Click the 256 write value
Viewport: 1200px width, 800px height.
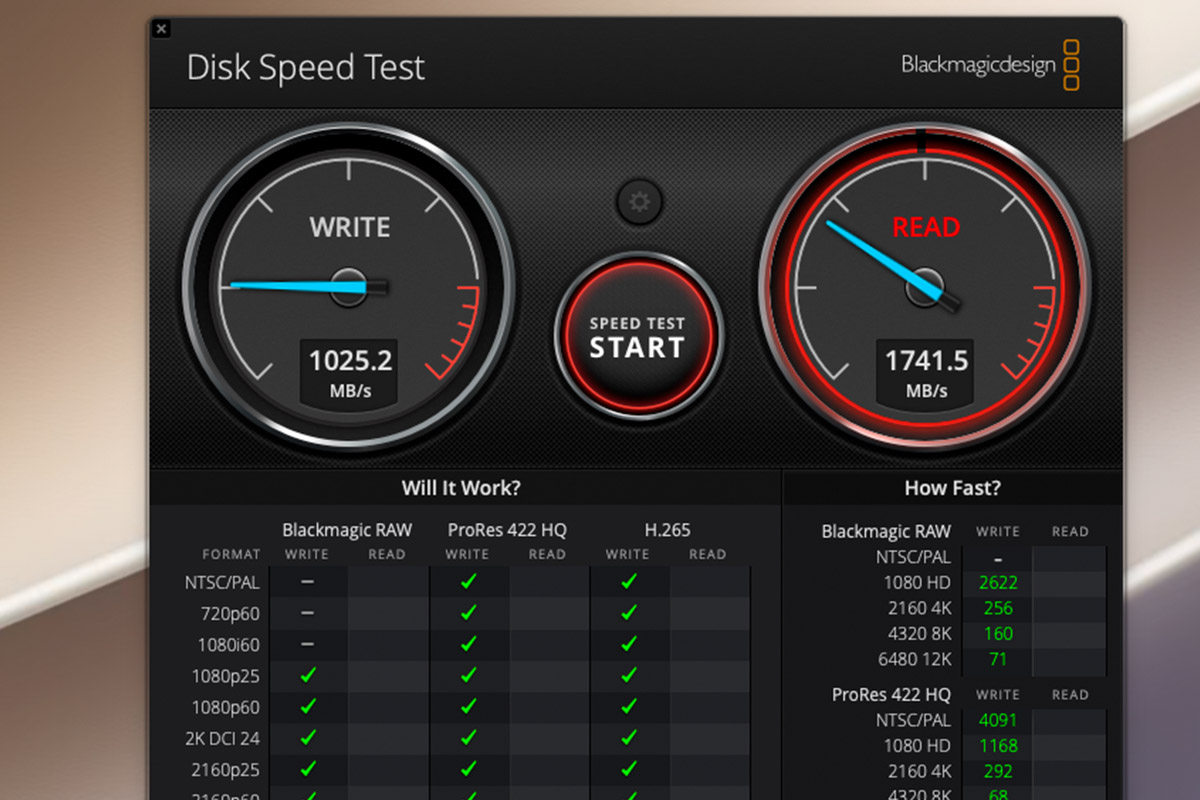(x=998, y=608)
